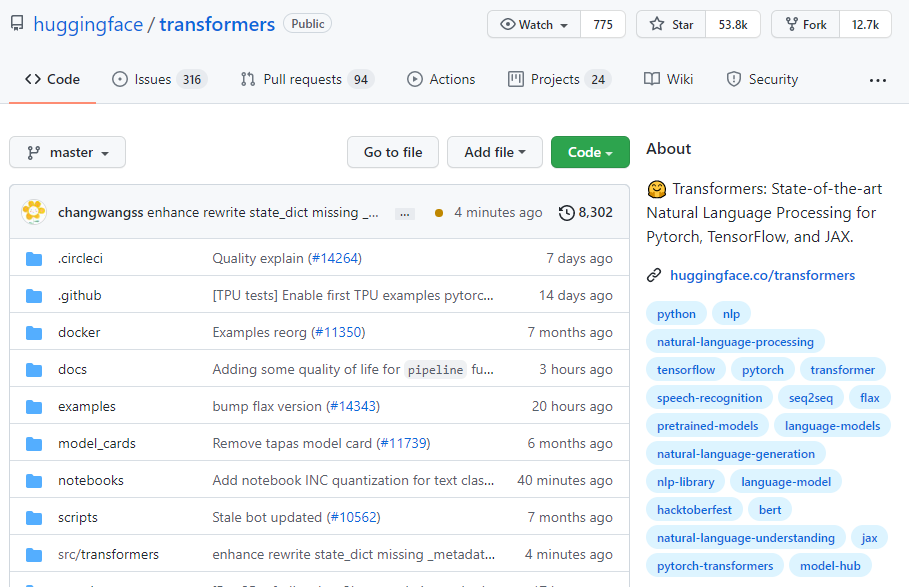Click the yellow pending status dot
This screenshot has width=909, height=587.
click(439, 213)
